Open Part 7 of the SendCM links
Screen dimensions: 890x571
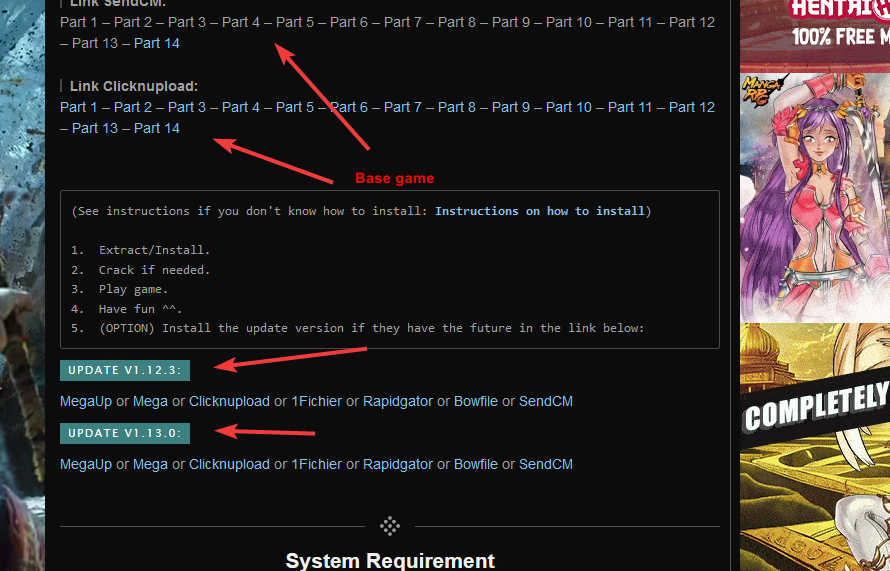403,22
